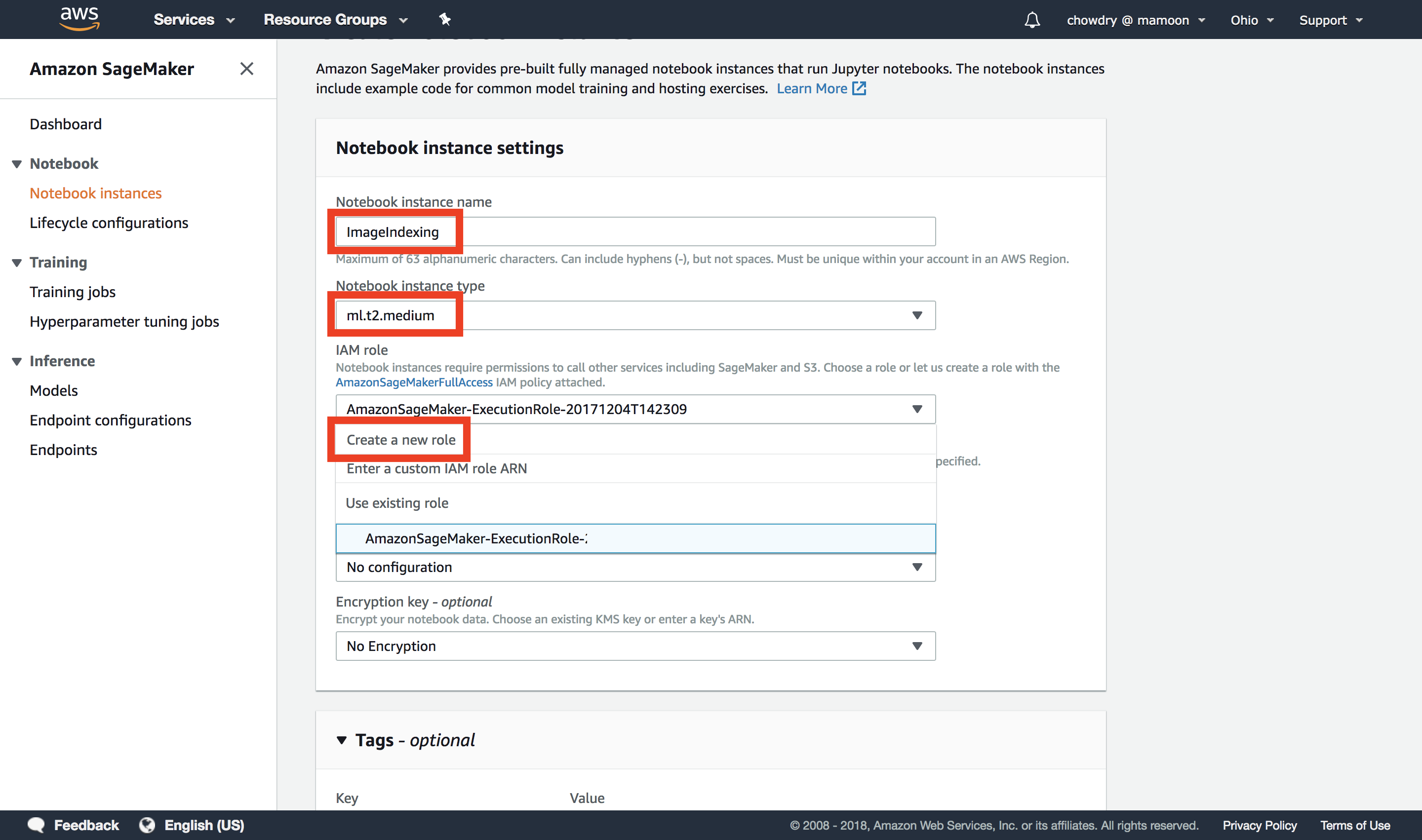This screenshot has height=840, width=1422.
Task: Open the Learn More external link icon
Action: [x=859, y=88]
